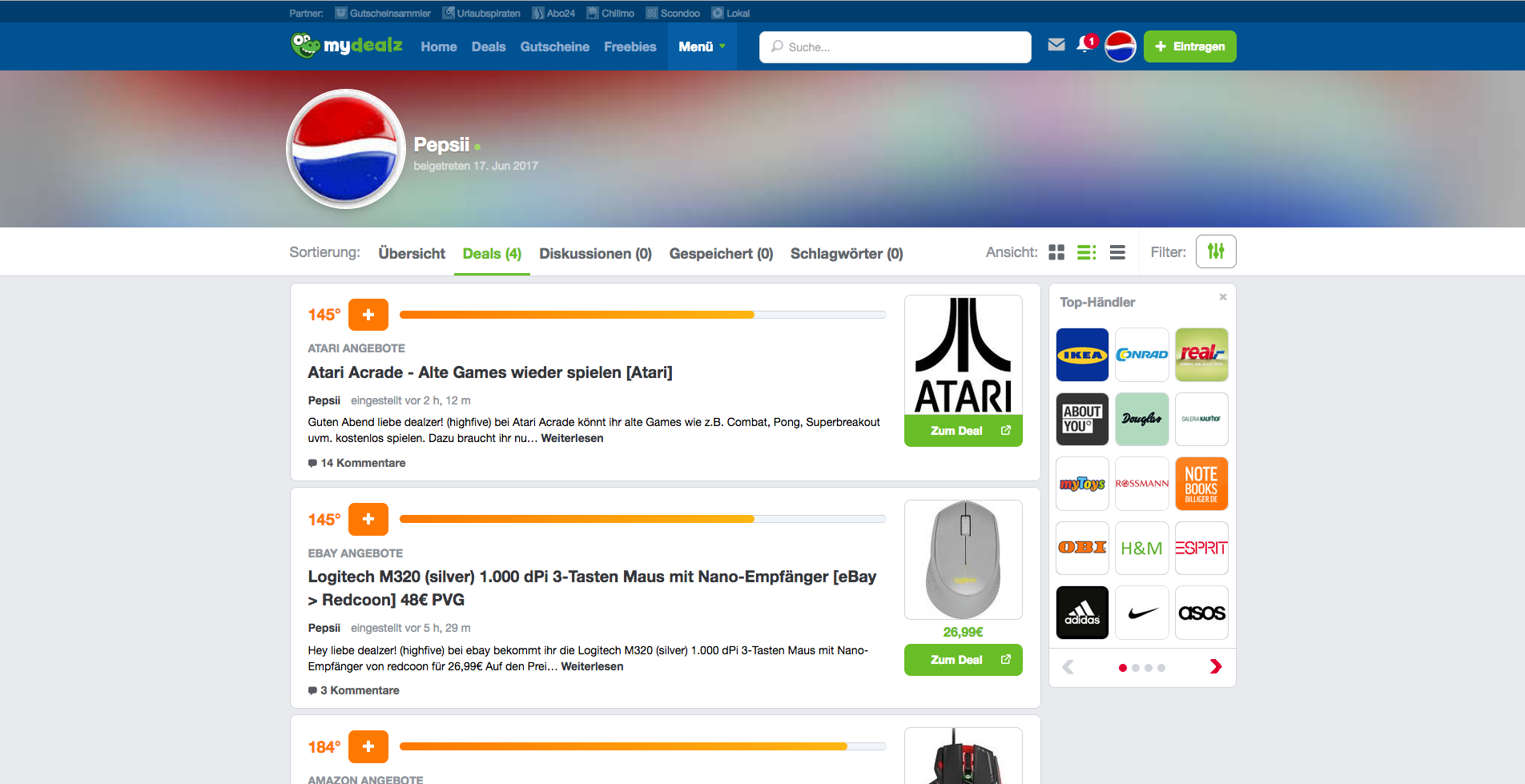Open the Diskussionen (0) tab

595,253
